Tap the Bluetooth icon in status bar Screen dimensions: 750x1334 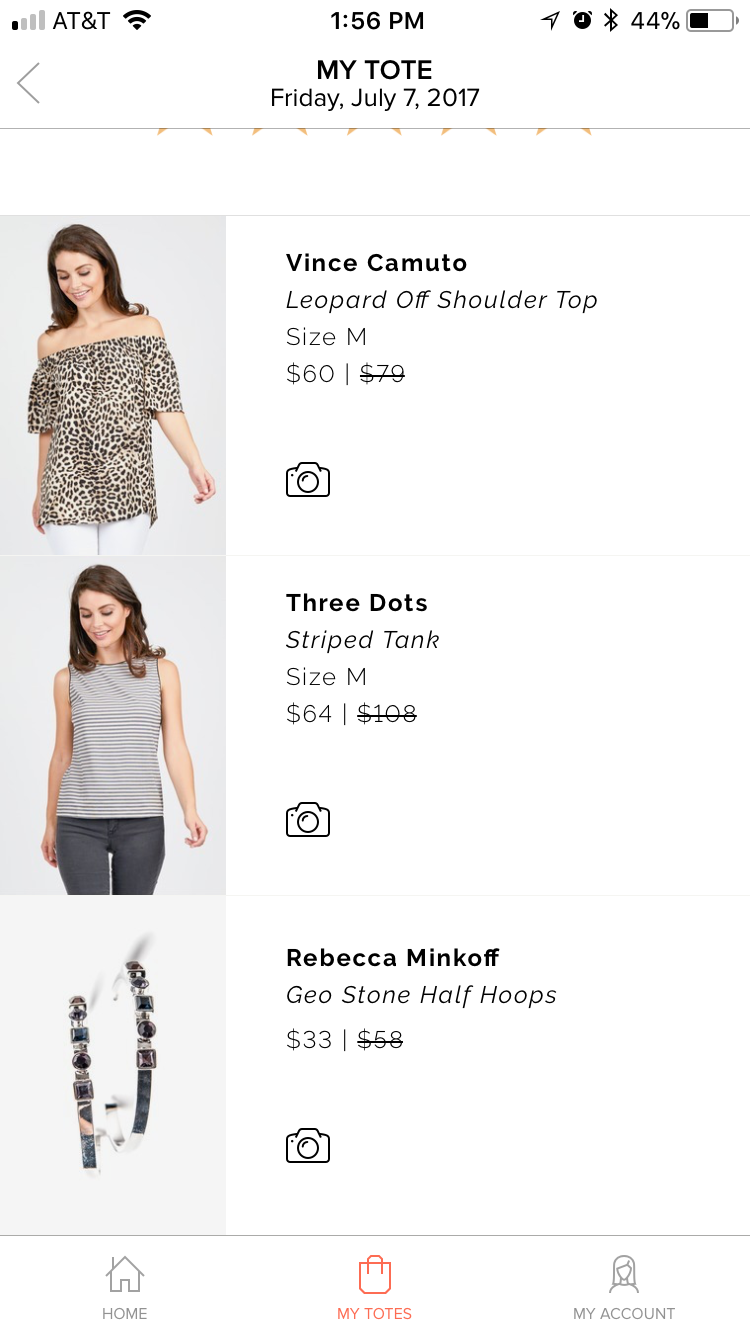[611, 20]
